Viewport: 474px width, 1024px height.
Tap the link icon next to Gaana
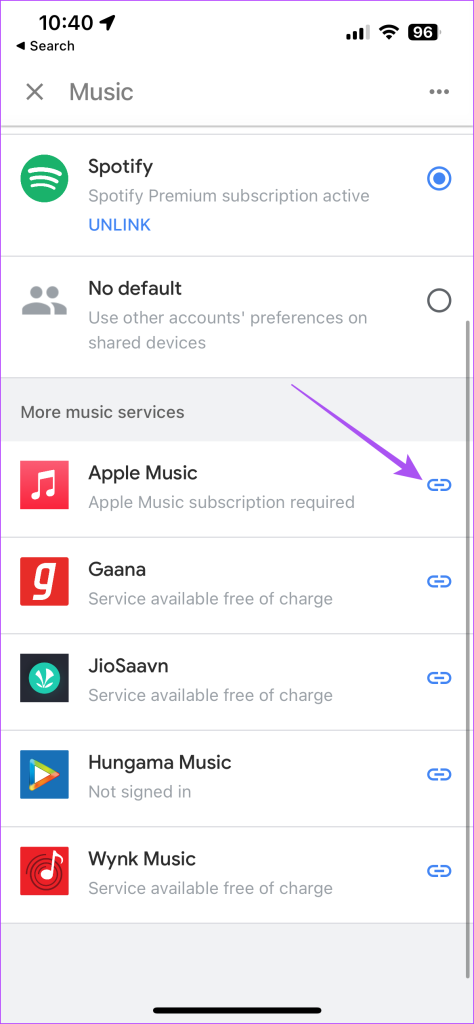(x=439, y=581)
